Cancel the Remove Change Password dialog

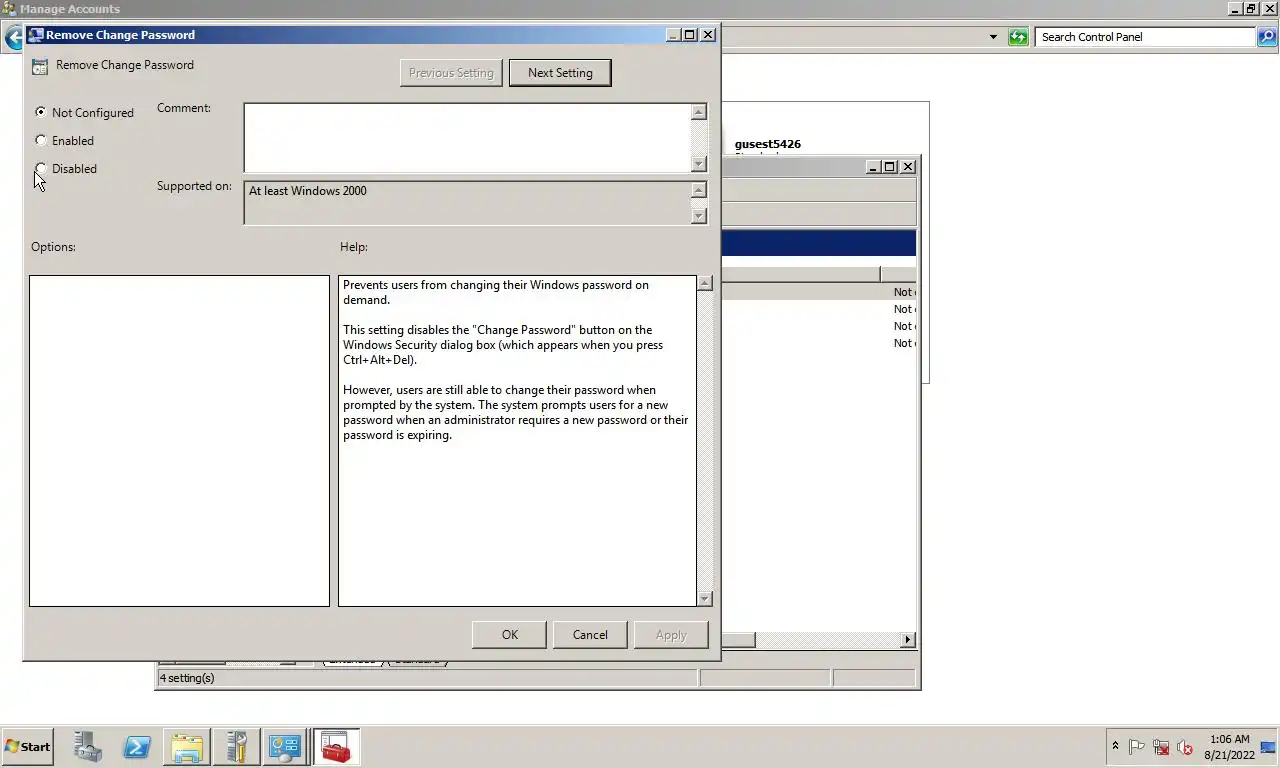coord(590,635)
